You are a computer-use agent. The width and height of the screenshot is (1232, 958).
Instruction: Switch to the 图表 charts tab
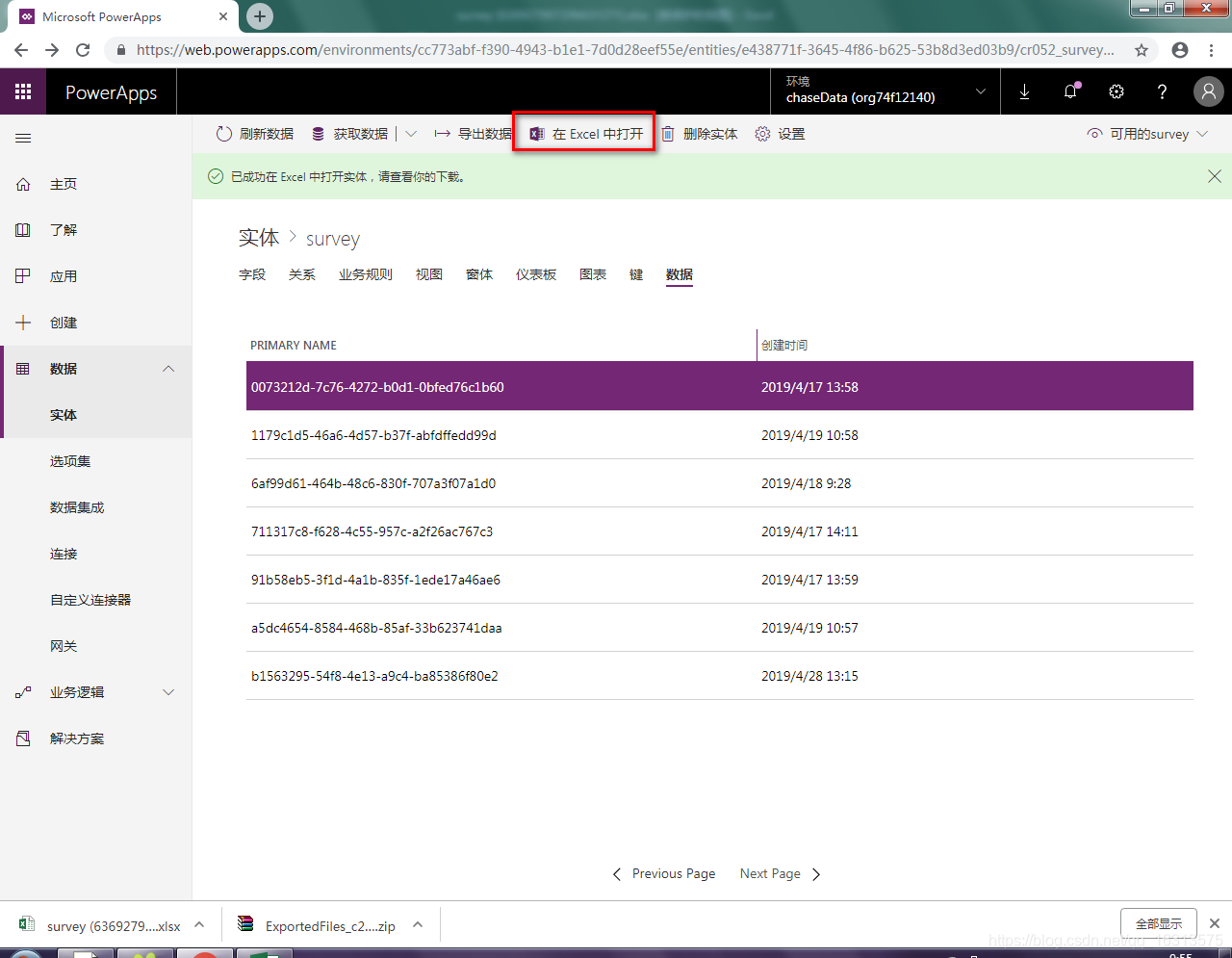[593, 274]
